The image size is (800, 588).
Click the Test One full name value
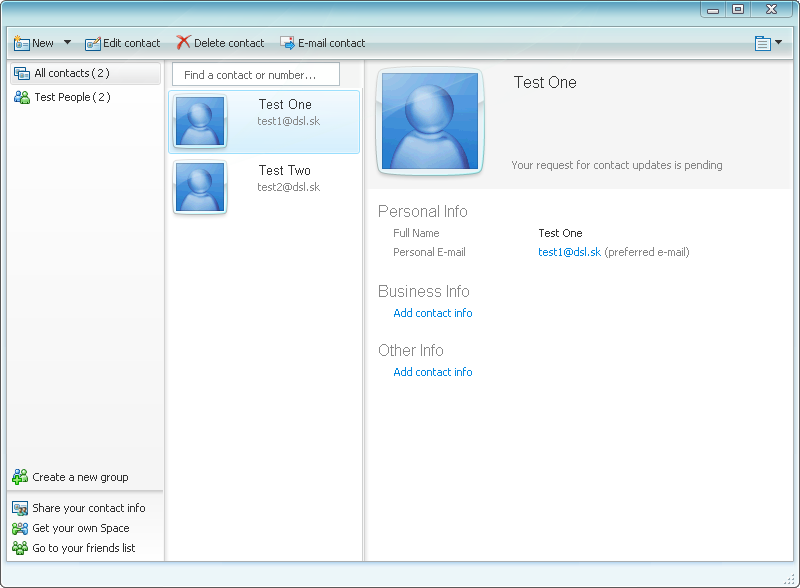click(x=560, y=233)
